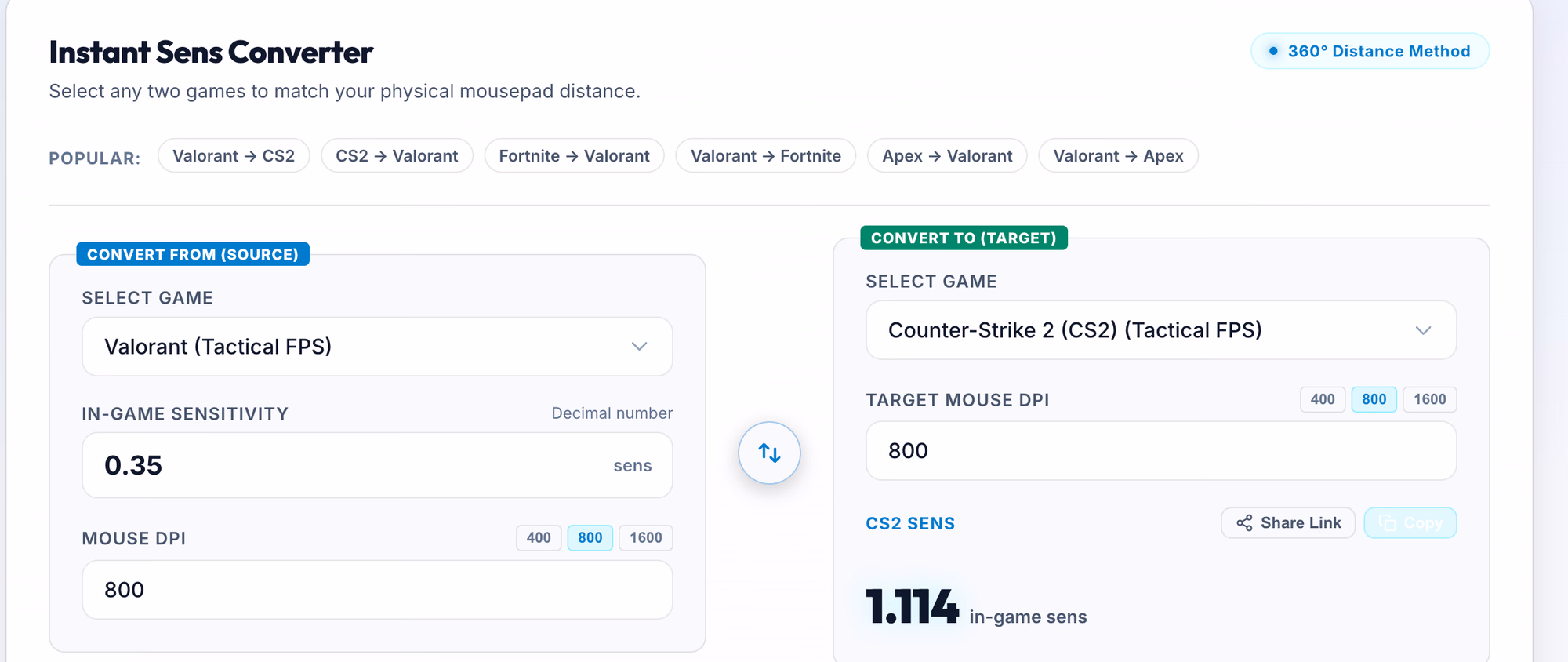
Task: Focus the Target Mouse DPI input field
Action: tap(1161, 451)
